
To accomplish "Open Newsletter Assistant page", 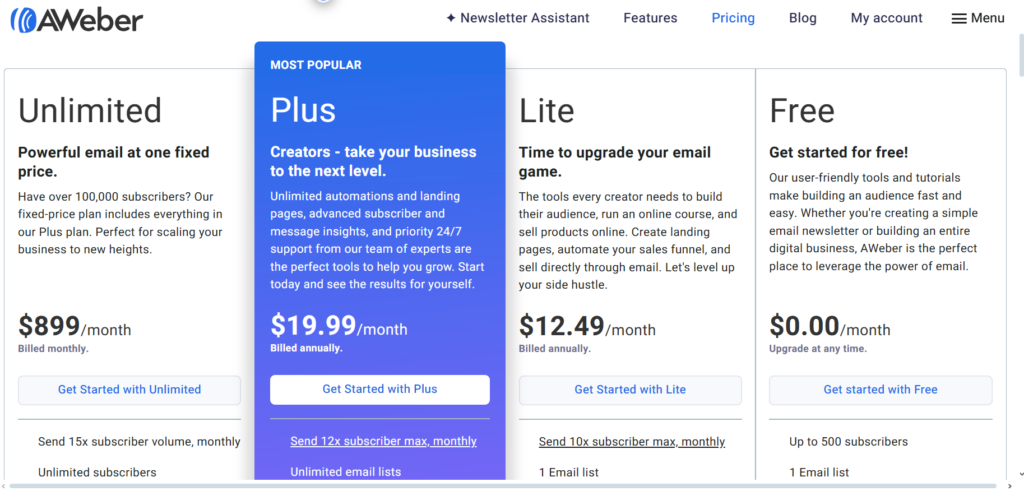I will (517, 18).
